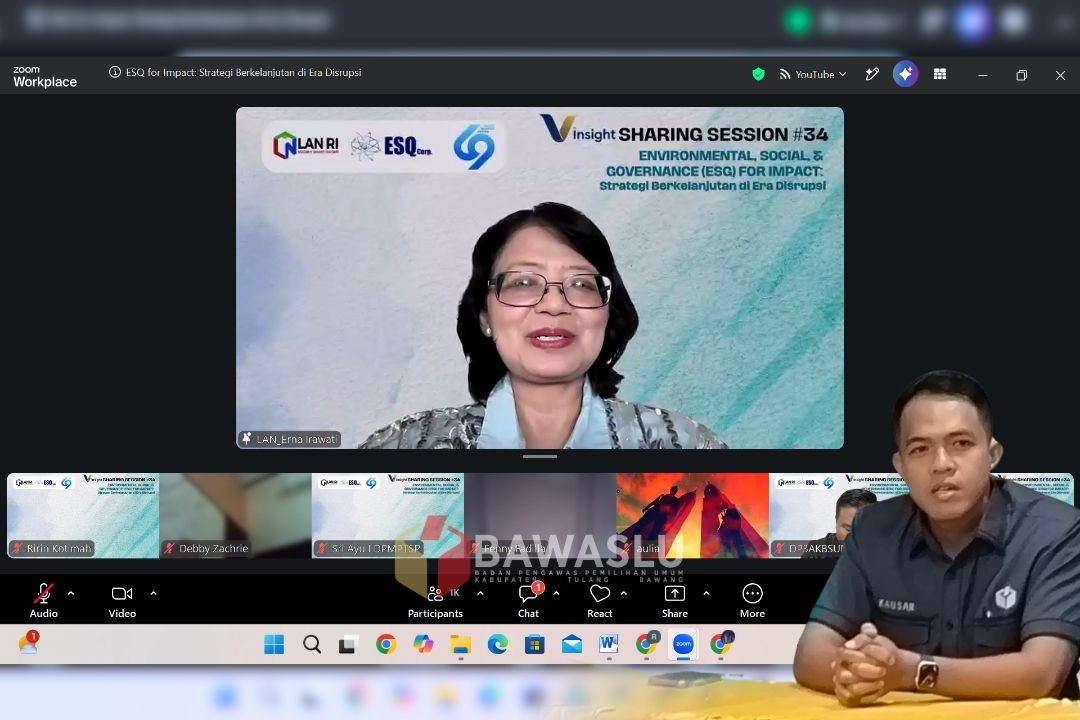
Task: Open the React emoji menu
Action: [600, 600]
